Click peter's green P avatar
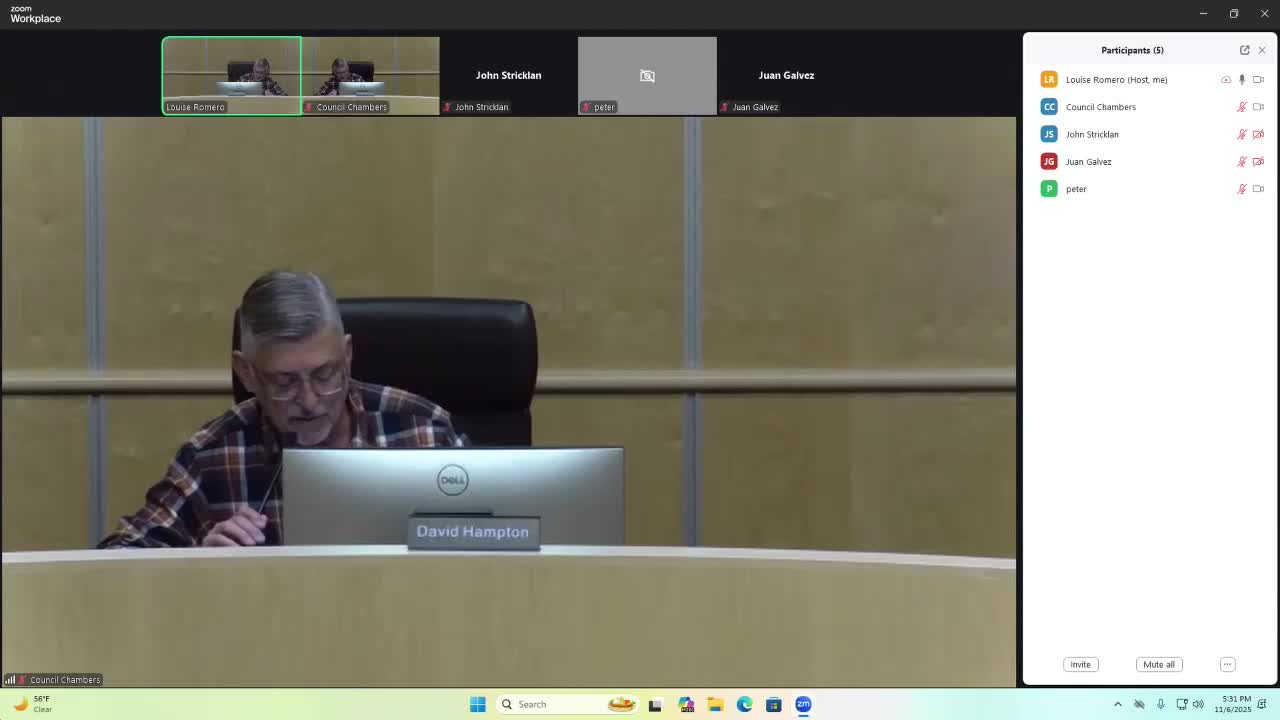Viewport: 1280px width, 720px height. pos(1049,189)
